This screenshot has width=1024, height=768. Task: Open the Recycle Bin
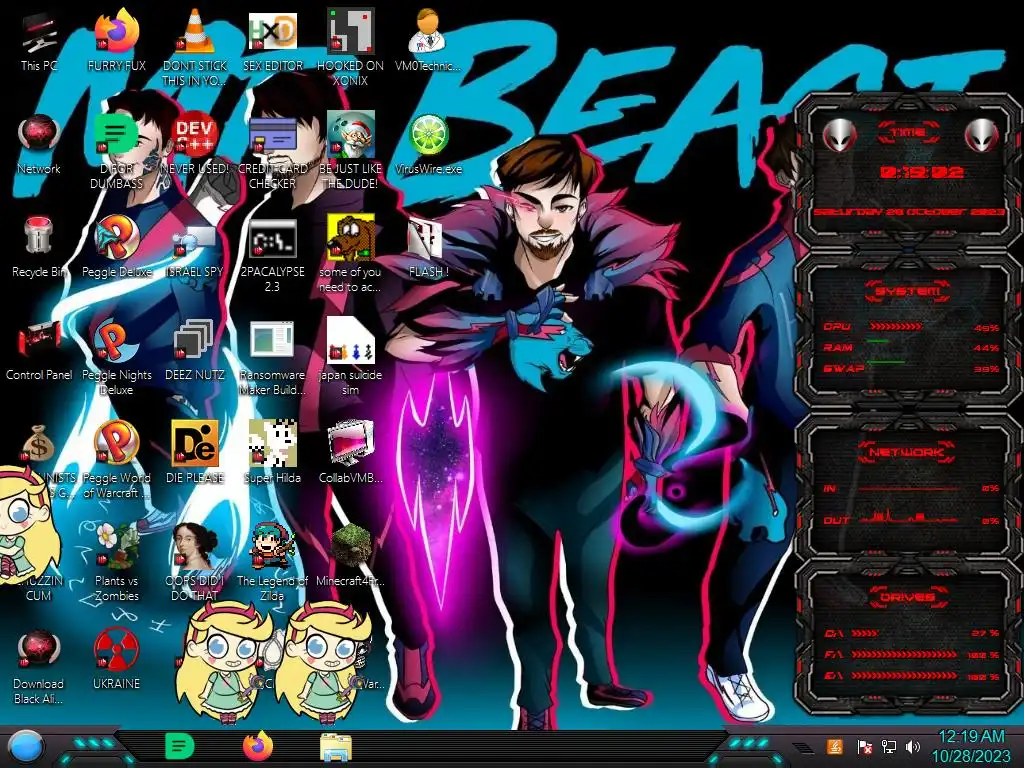39,236
